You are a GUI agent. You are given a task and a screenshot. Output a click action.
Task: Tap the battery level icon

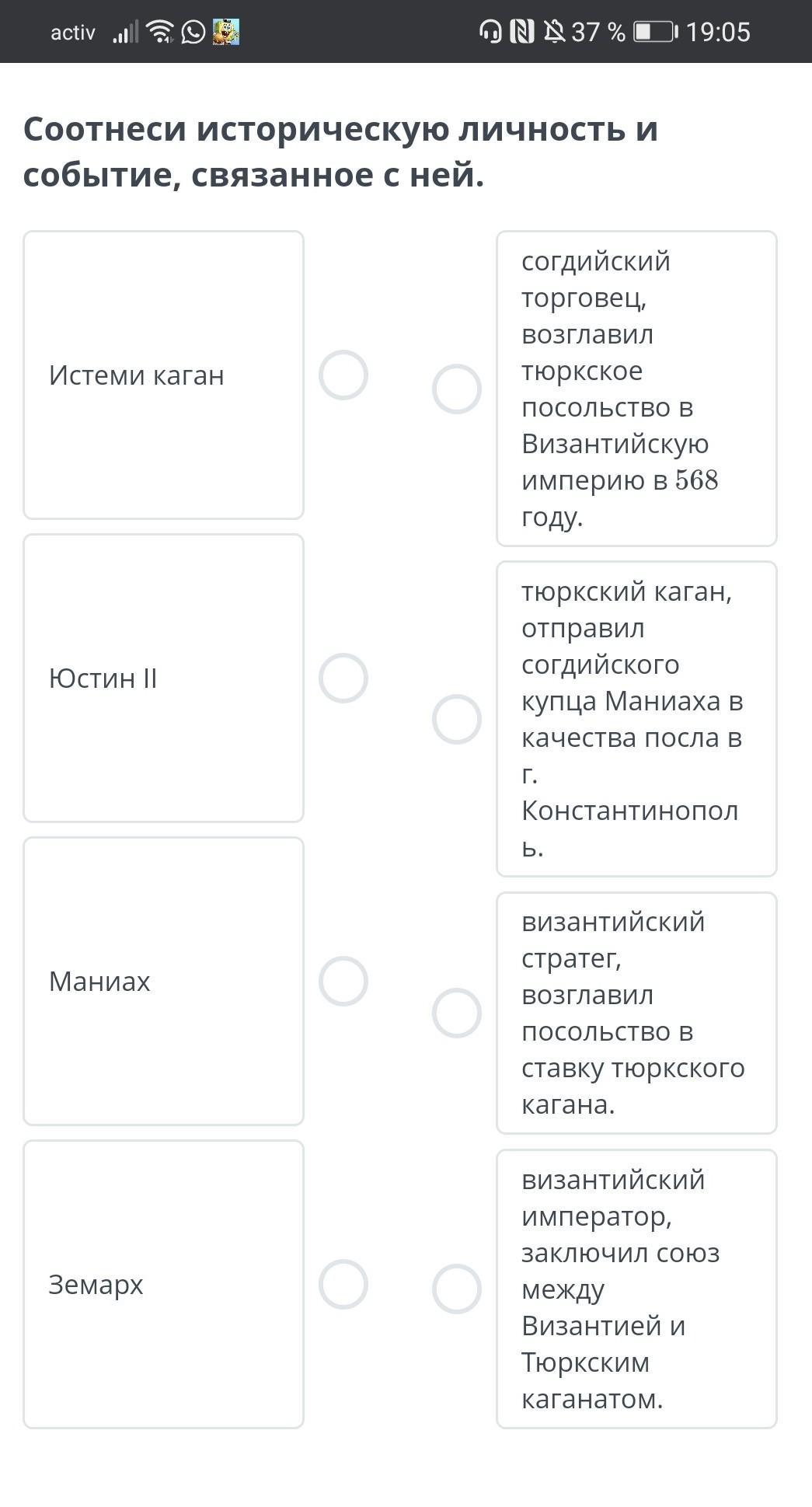(656, 32)
